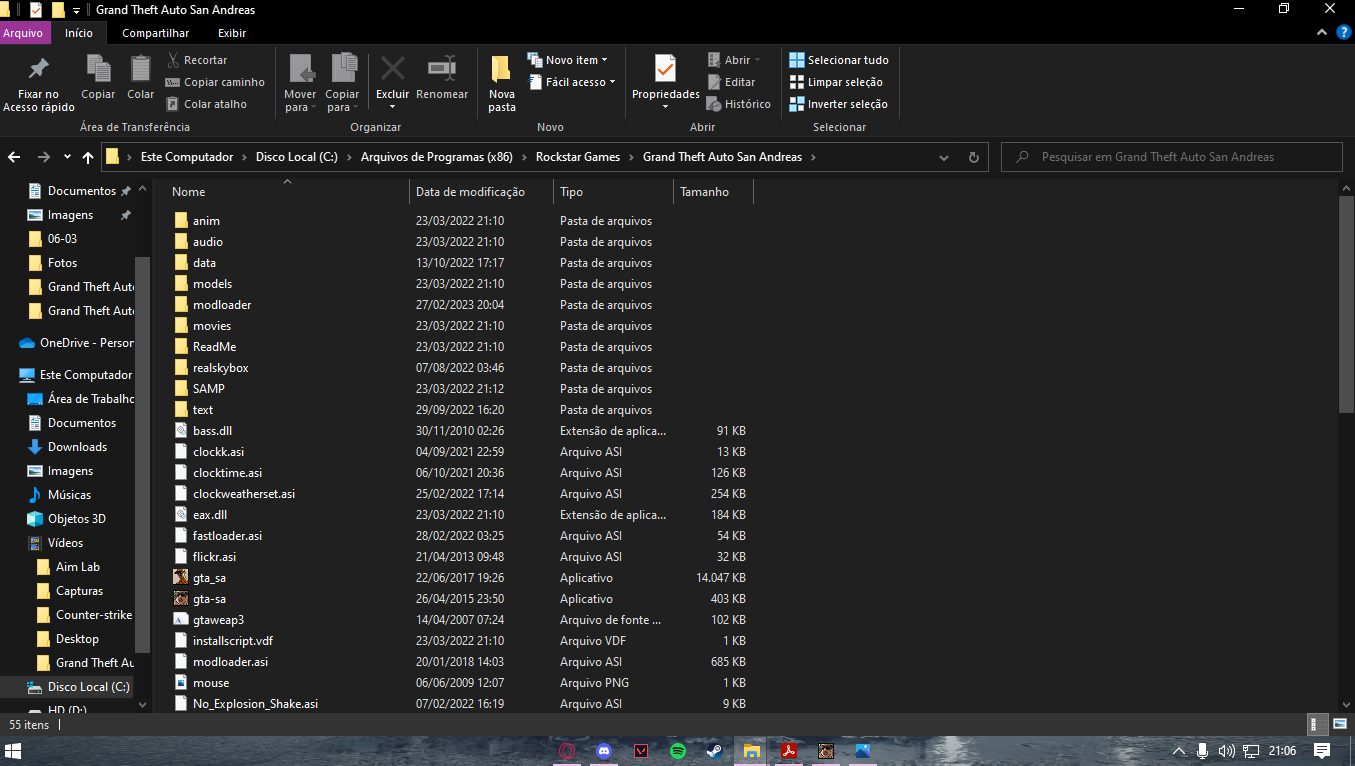Click the Colar clipboard icon
Screen dimensions: 1355x766
pos(140,69)
